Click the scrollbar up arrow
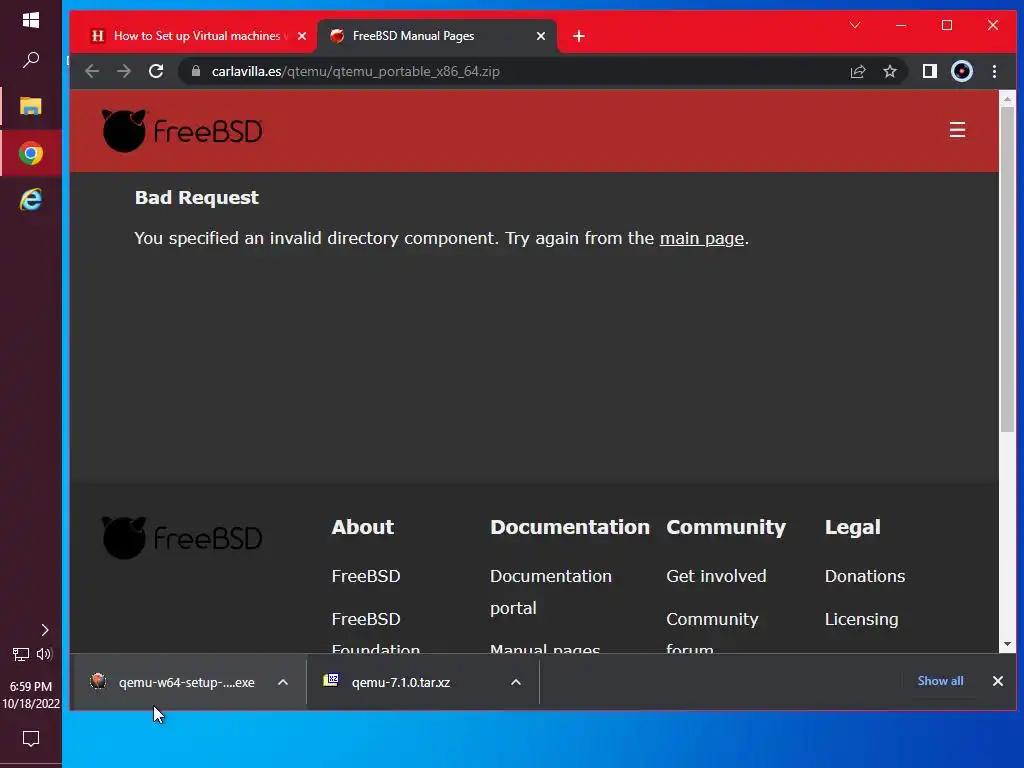This screenshot has width=1024, height=768. point(1007,99)
